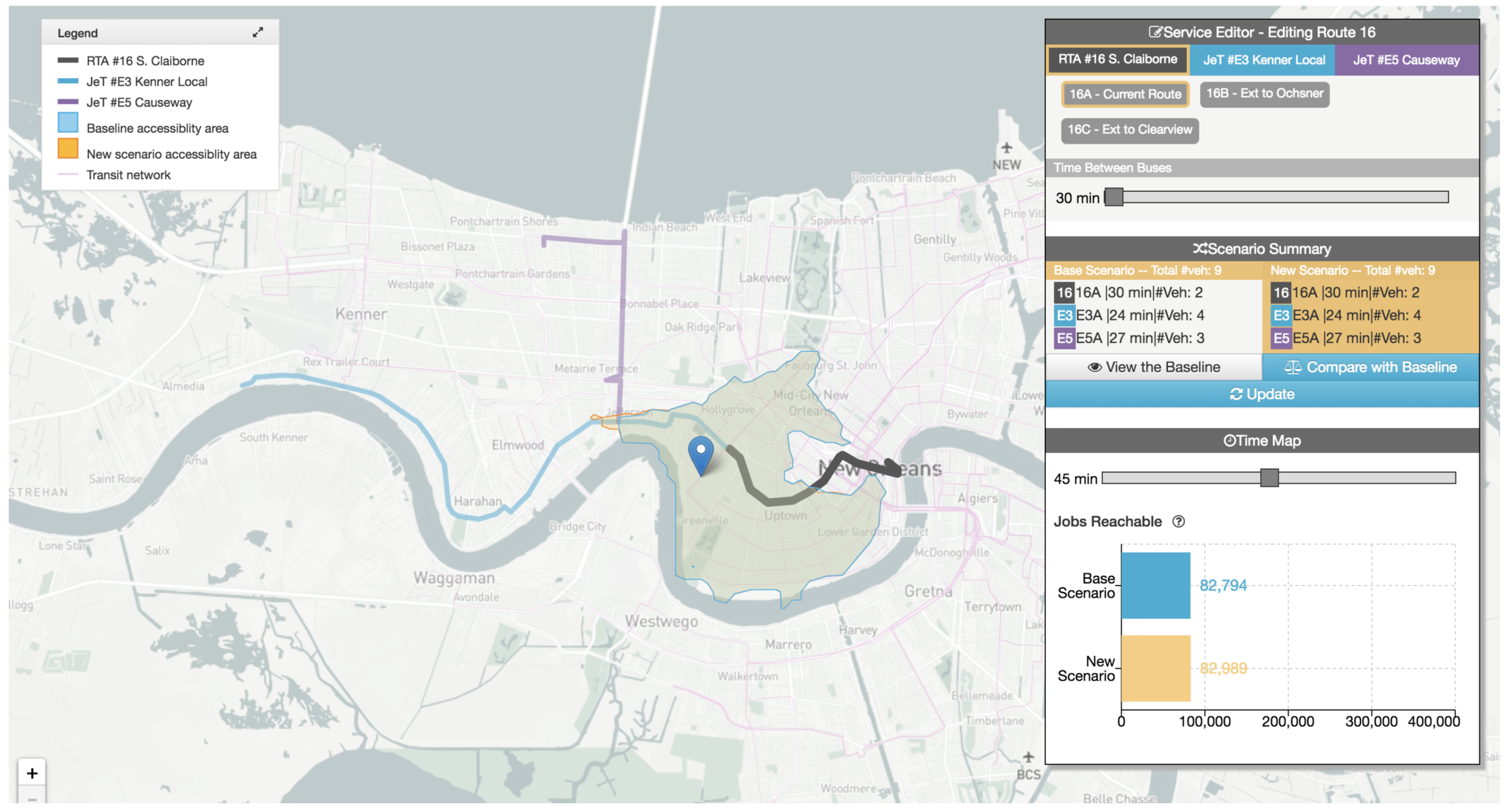Click the Time Map 45 min slider handle
This screenshot has height=812, width=1510.
tap(1269, 478)
